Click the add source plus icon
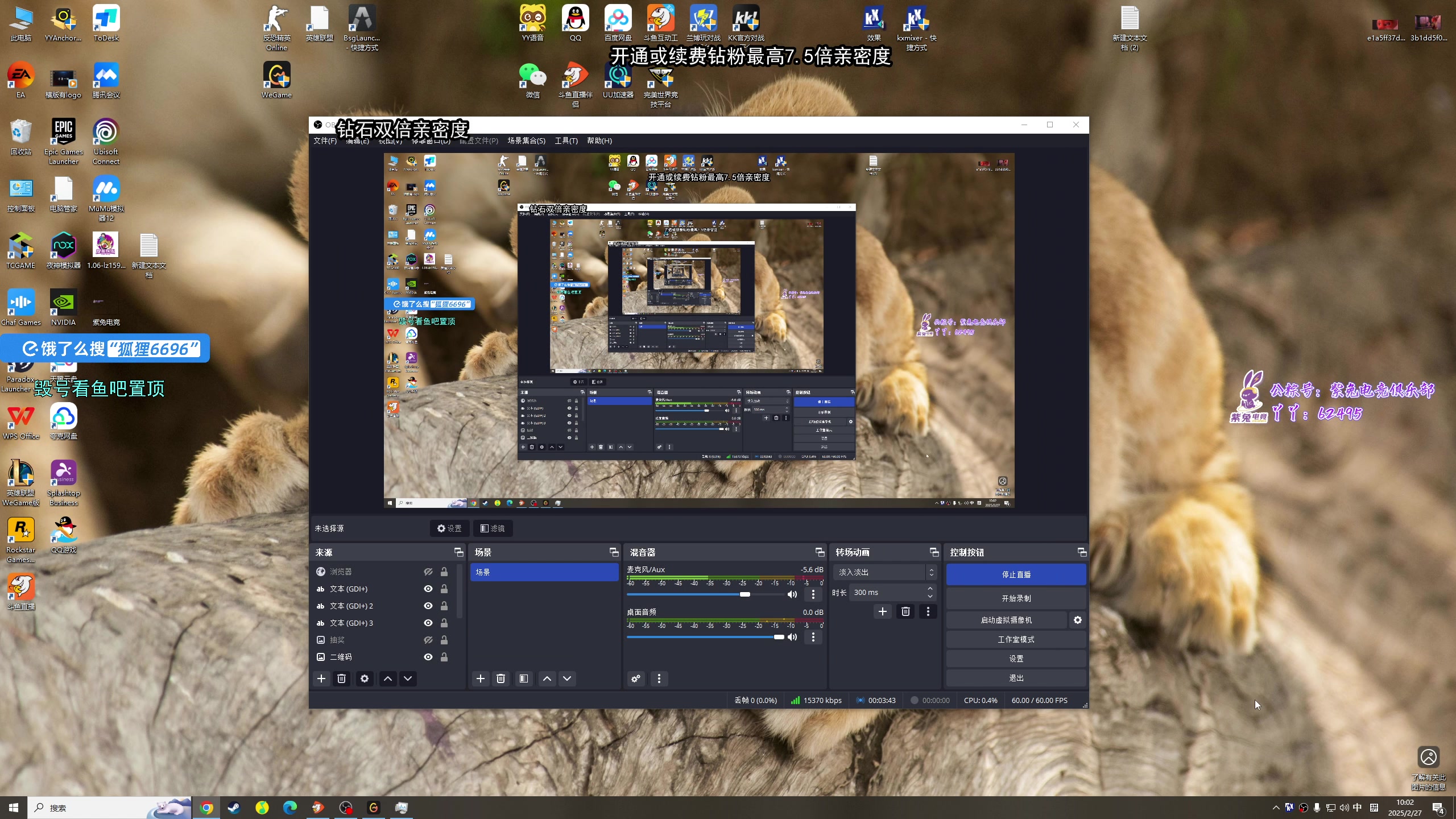Viewport: 1456px width, 819px height. point(321,679)
